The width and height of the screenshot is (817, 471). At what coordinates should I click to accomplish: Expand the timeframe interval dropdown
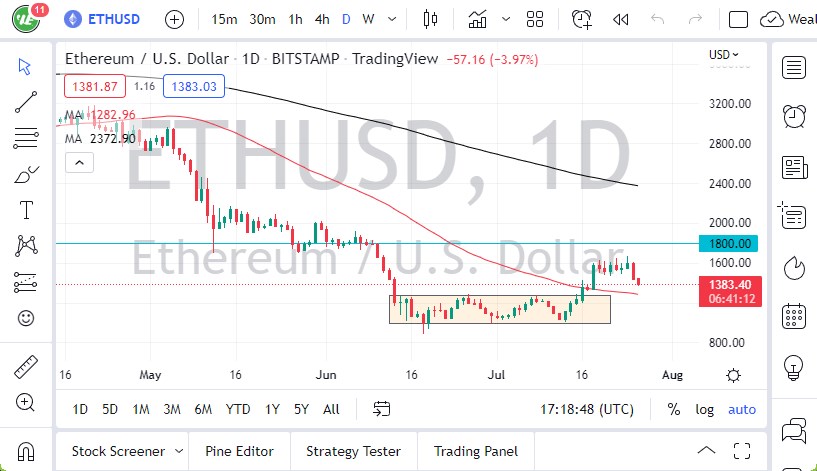tap(392, 20)
